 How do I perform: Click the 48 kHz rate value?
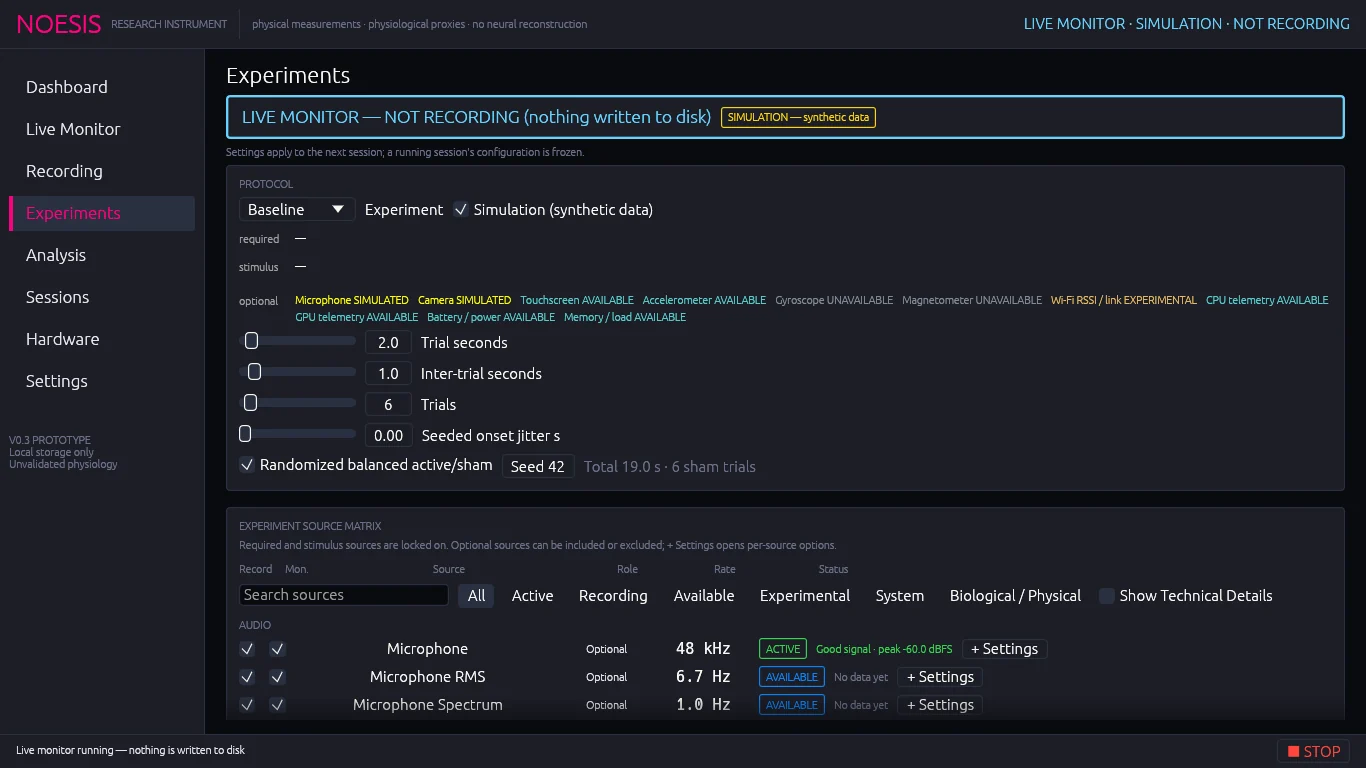coord(703,649)
